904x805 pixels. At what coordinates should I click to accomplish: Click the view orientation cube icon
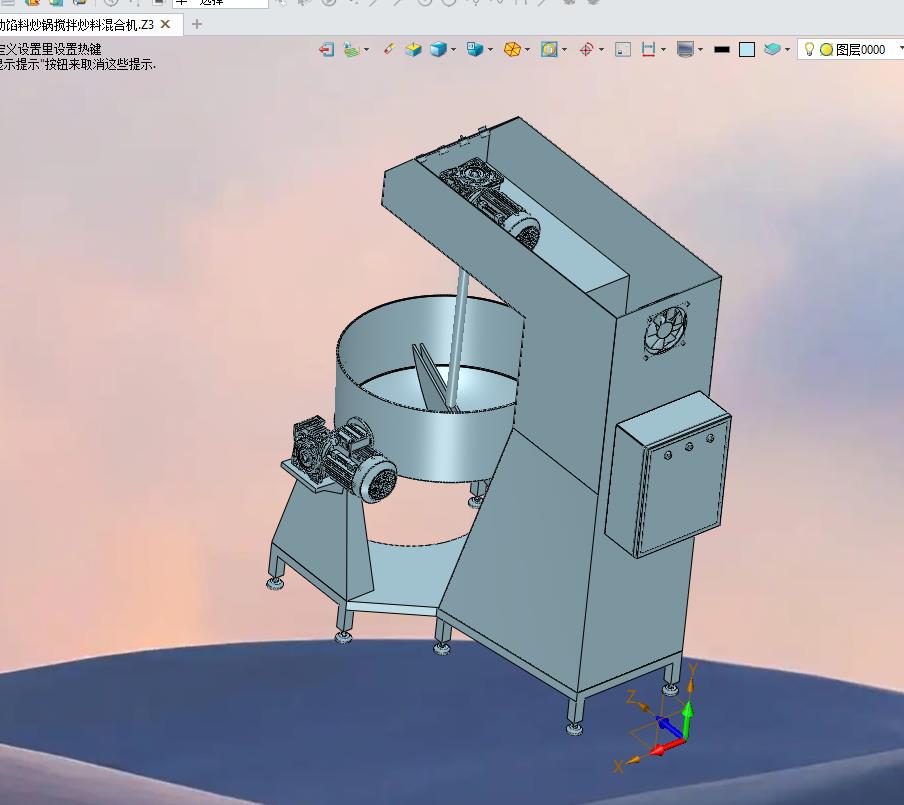[475, 50]
